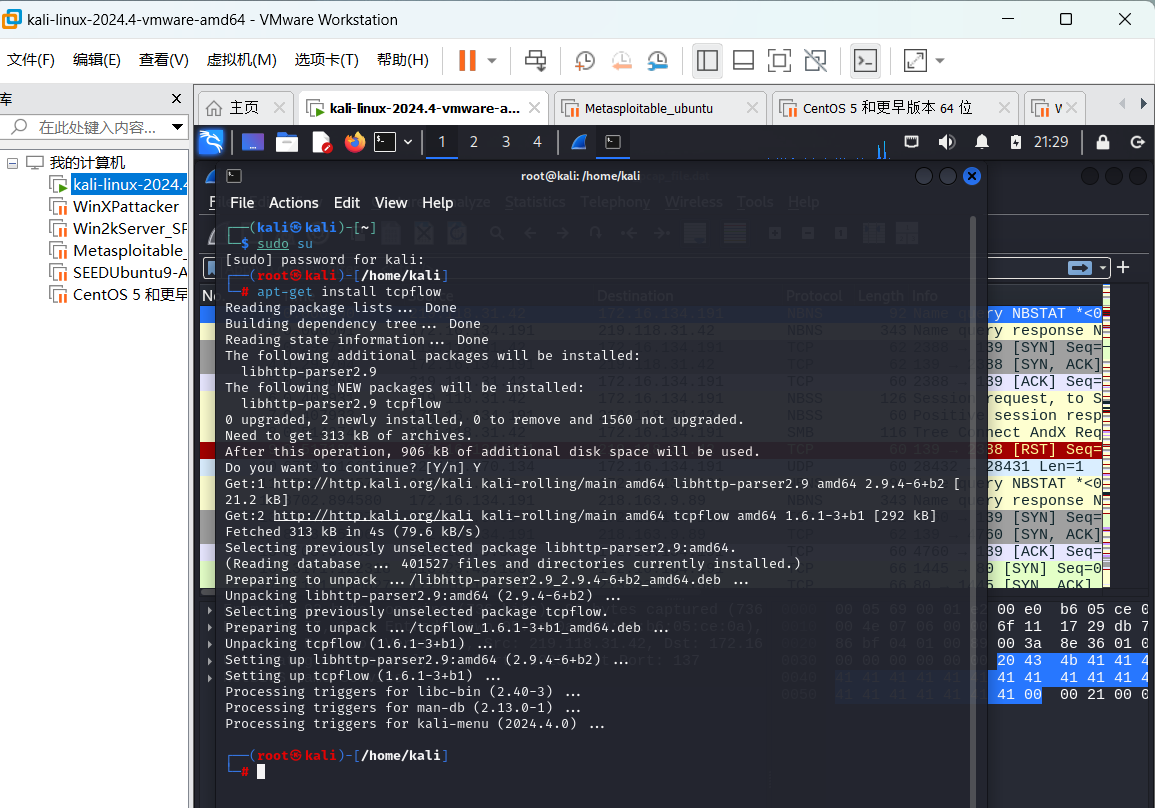This screenshot has height=808, width=1155.
Task: Open the Kali log out dialog
Action: tap(1137, 142)
